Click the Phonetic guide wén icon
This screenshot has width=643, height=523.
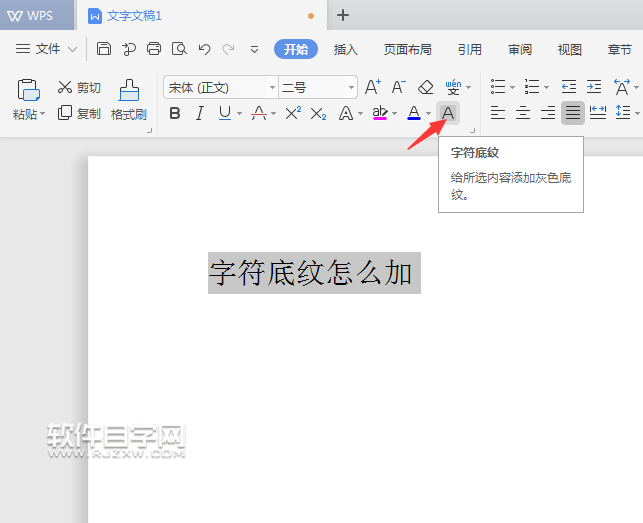(x=453, y=87)
